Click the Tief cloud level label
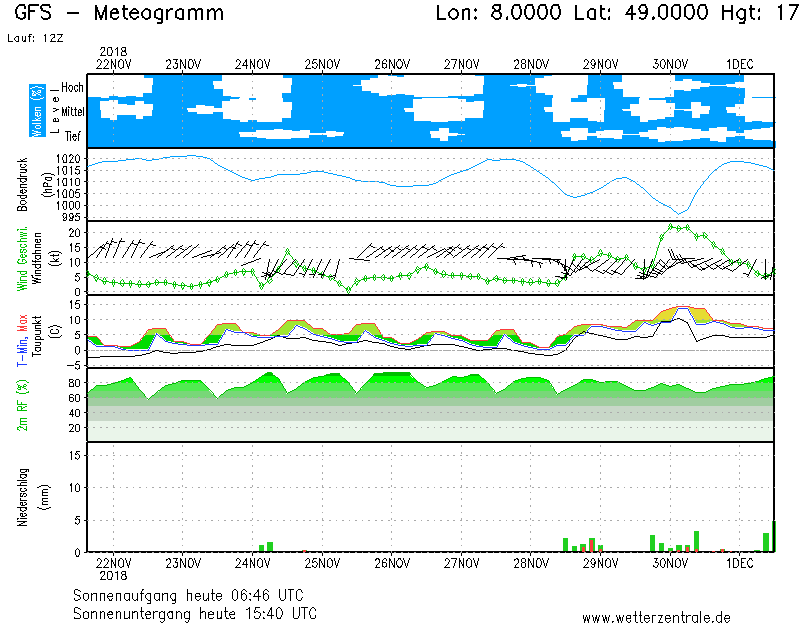Image resolution: width=800 pixels, height=625 pixels. [73, 136]
